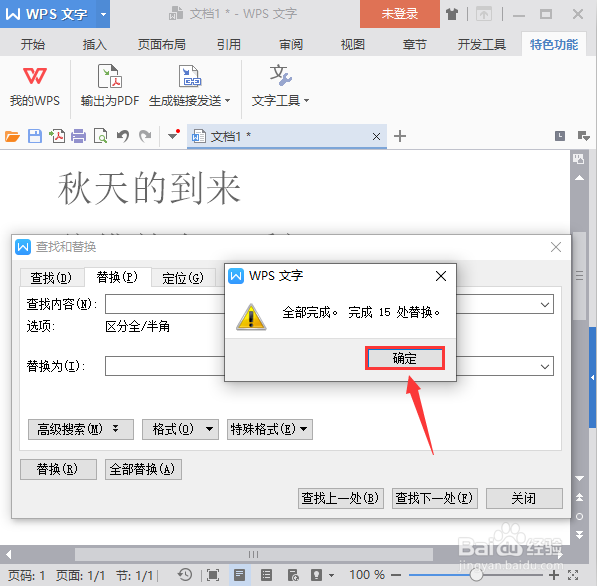Click the 未登录 login button
Screen dimensions: 597x586
(400, 14)
